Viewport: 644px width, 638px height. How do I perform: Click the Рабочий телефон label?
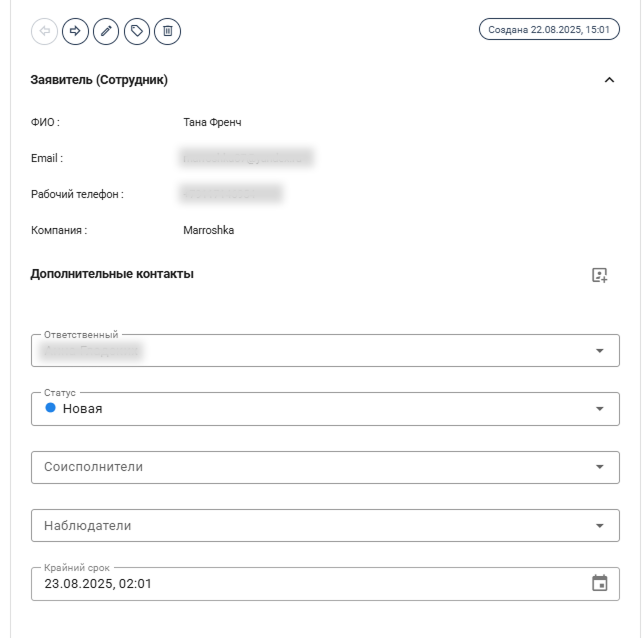pos(77,194)
